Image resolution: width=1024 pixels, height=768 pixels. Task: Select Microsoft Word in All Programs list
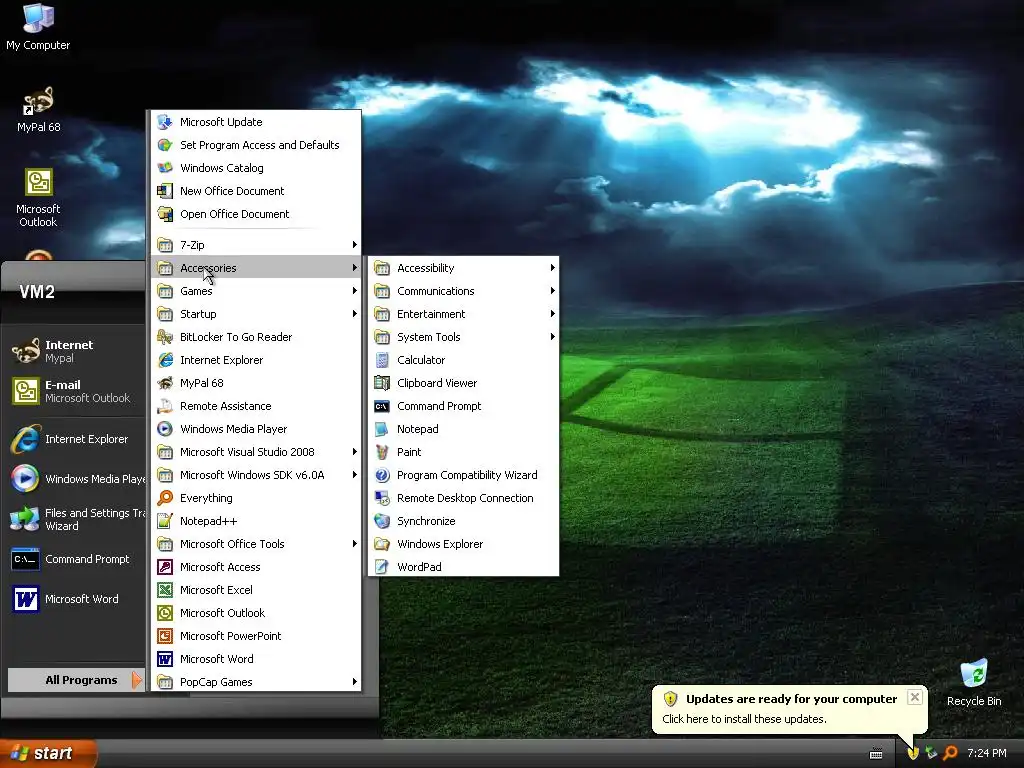(x=256, y=659)
